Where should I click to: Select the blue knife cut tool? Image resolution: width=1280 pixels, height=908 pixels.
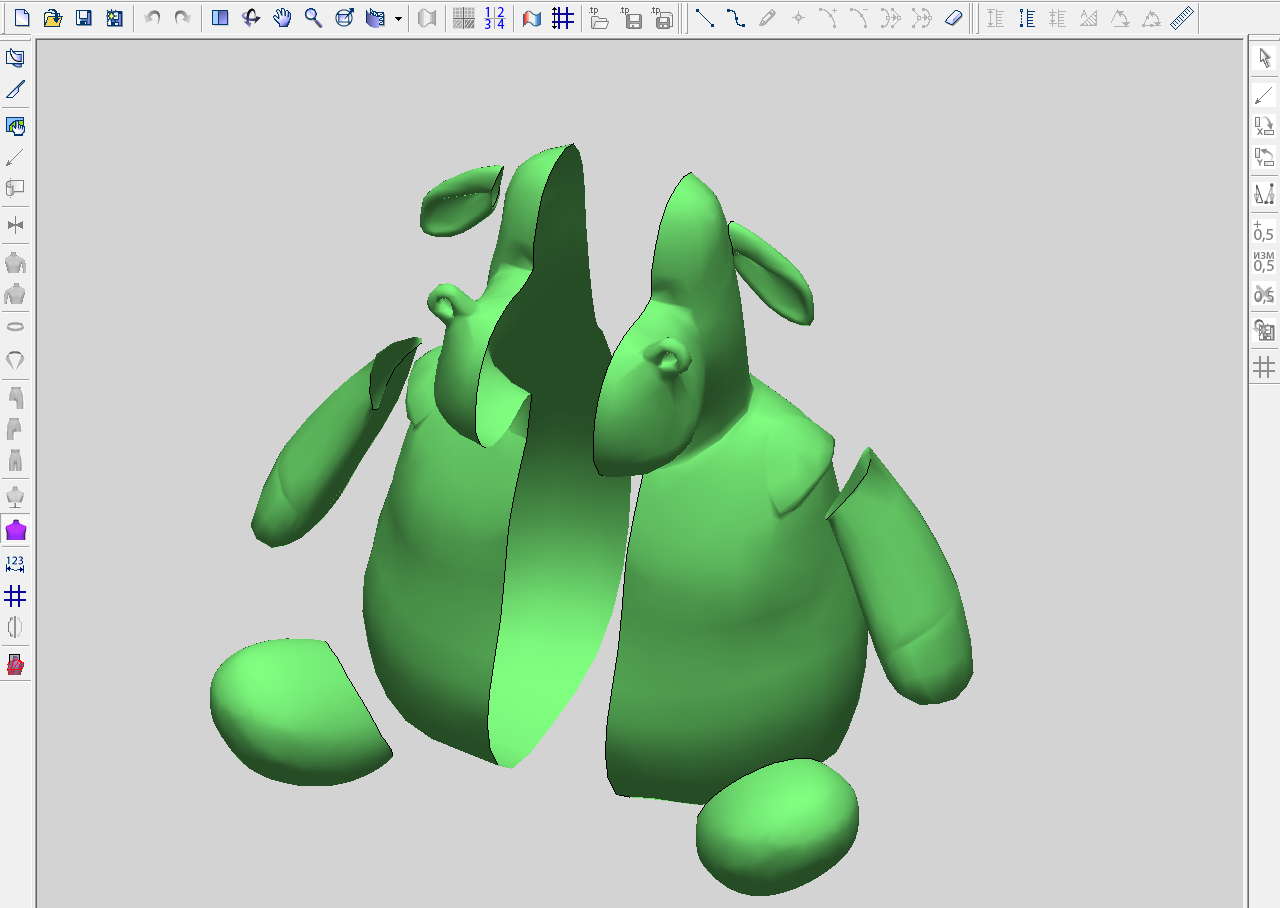point(15,90)
